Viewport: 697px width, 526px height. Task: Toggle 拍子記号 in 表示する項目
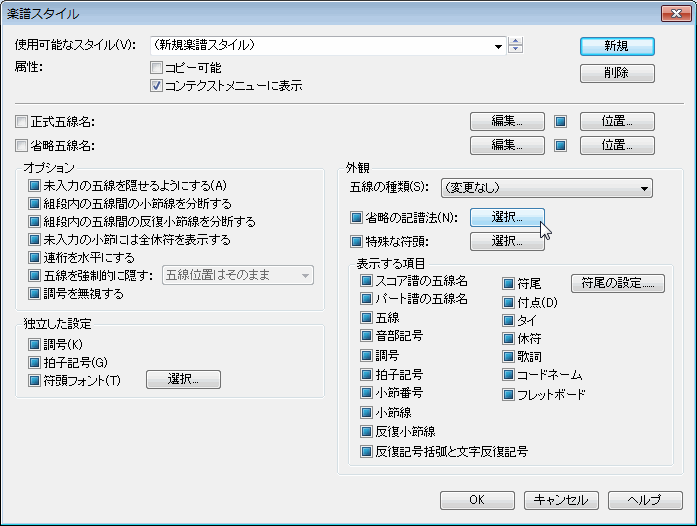(366, 374)
